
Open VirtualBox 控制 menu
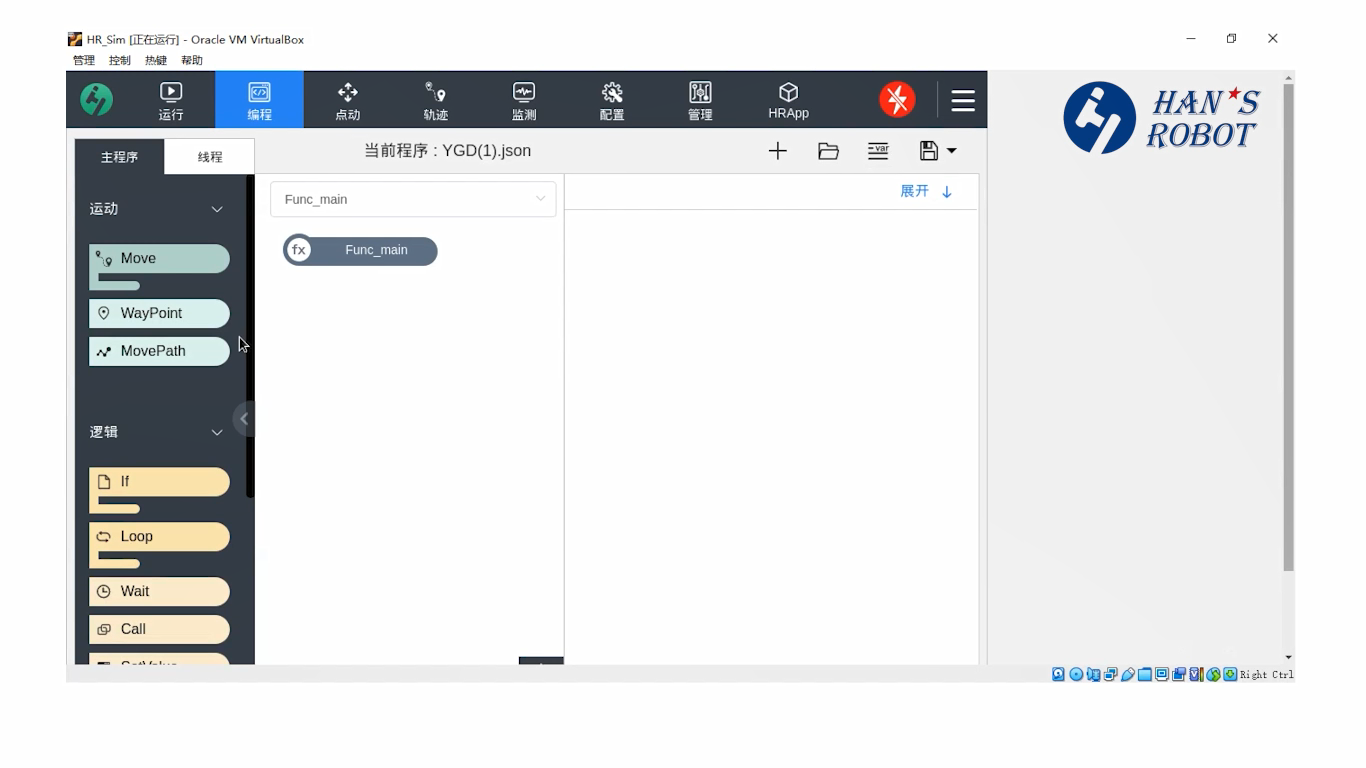click(x=120, y=60)
